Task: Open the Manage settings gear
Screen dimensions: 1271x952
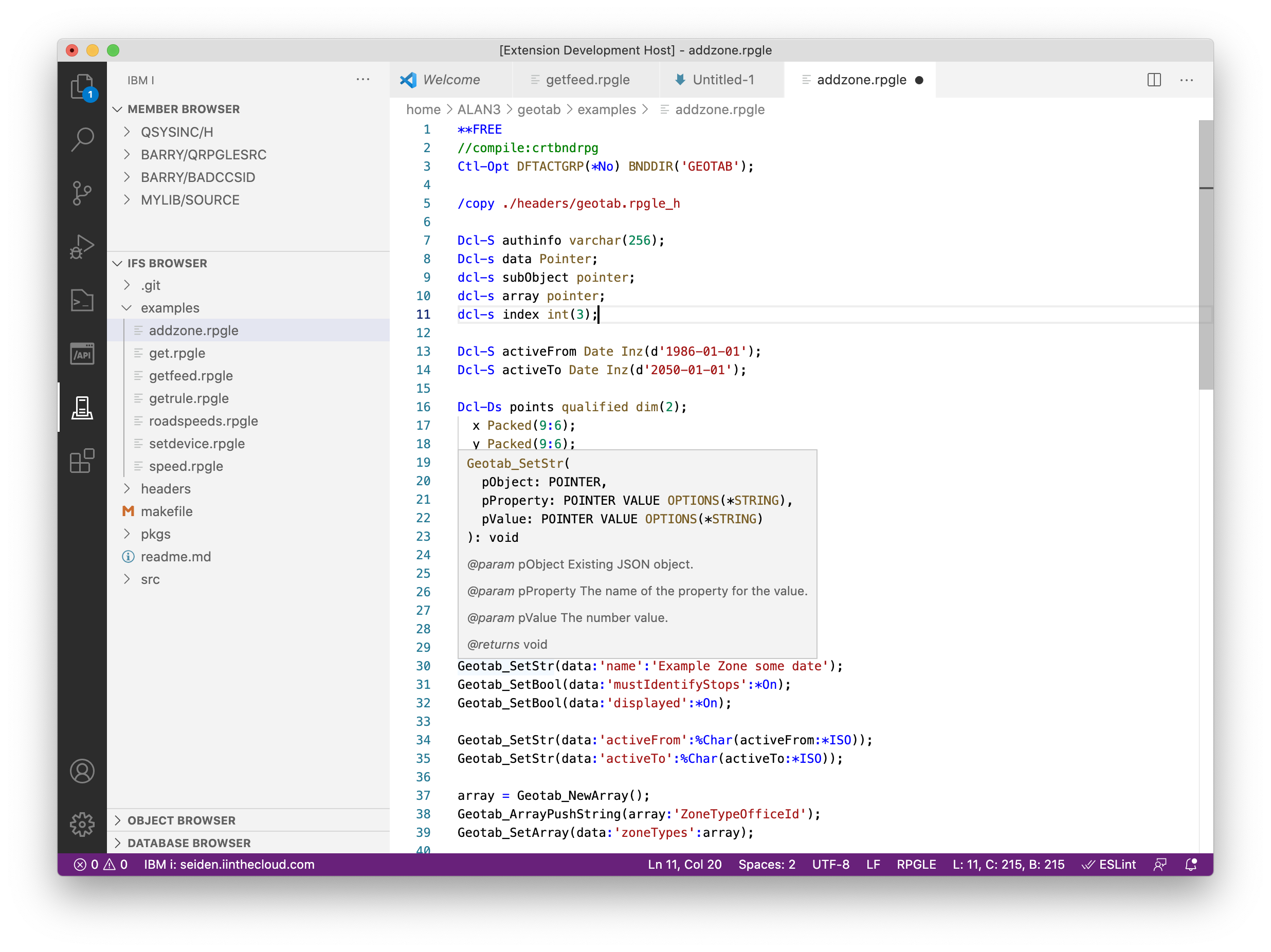Action: pyautogui.click(x=82, y=824)
